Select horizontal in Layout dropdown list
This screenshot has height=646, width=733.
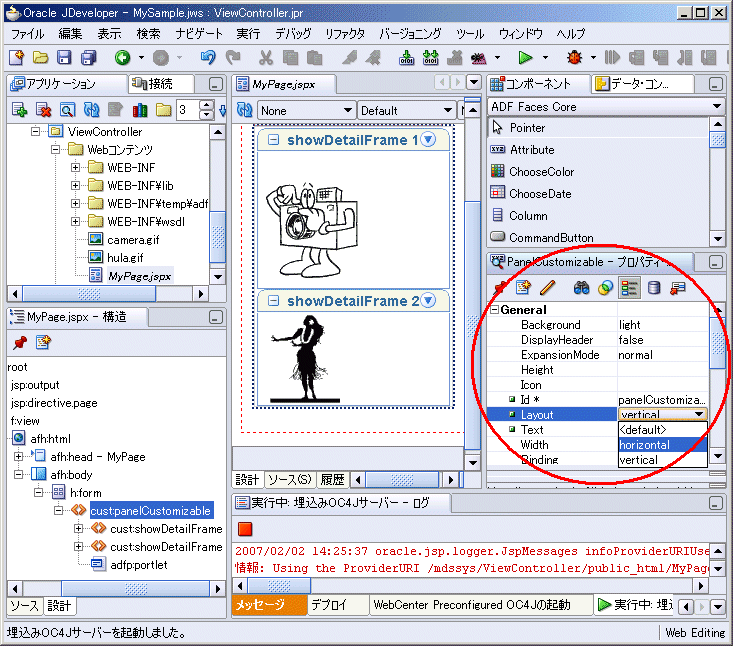click(662, 445)
